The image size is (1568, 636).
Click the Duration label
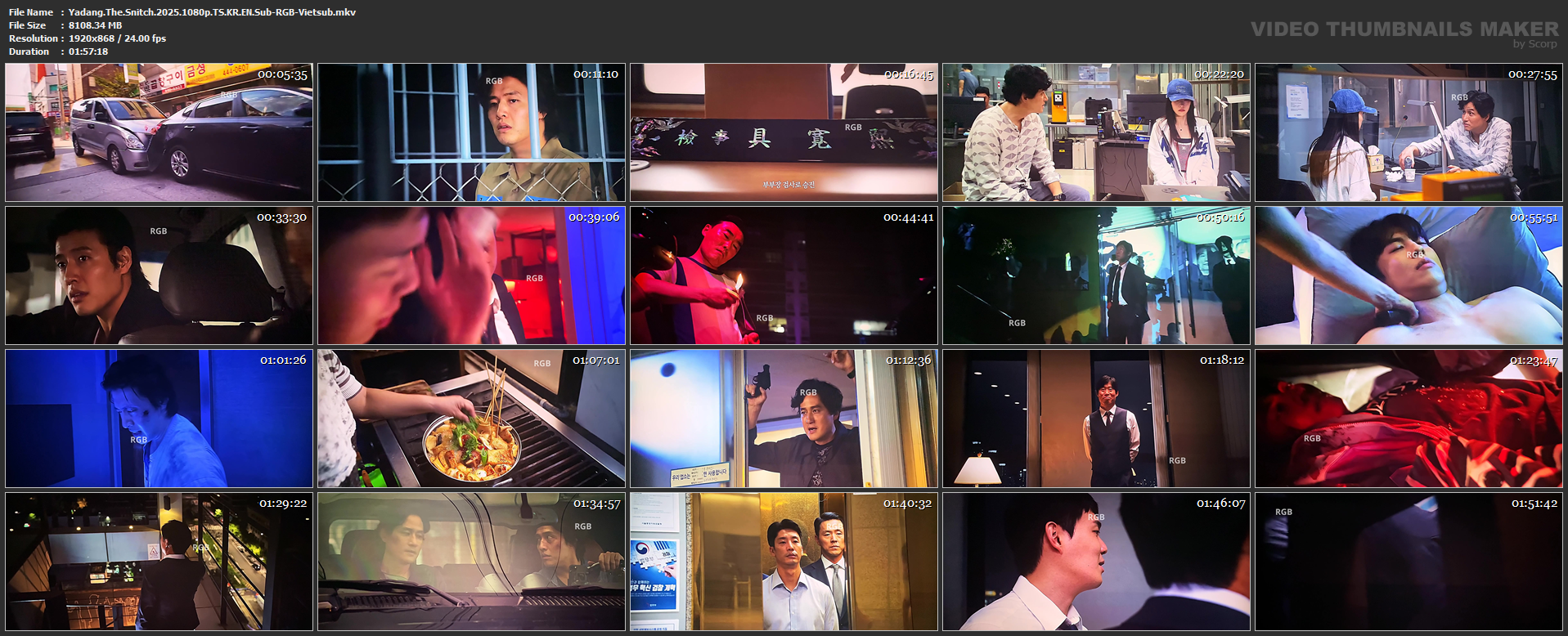29,52
